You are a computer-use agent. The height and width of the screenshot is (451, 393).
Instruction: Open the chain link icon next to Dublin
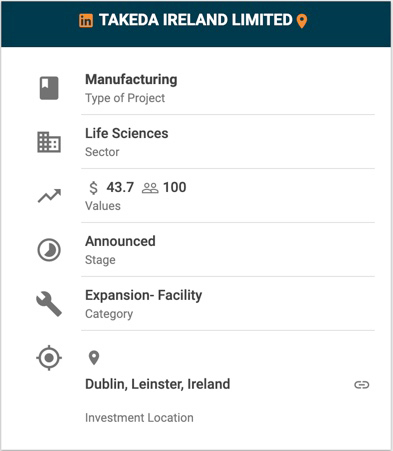pyautogui.click(x=362, y=385)
